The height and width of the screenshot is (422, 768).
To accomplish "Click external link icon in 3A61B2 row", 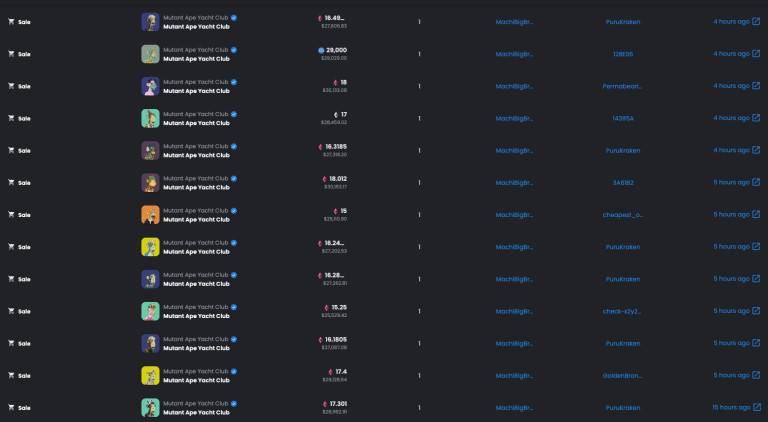I will [x=756, y=182].
